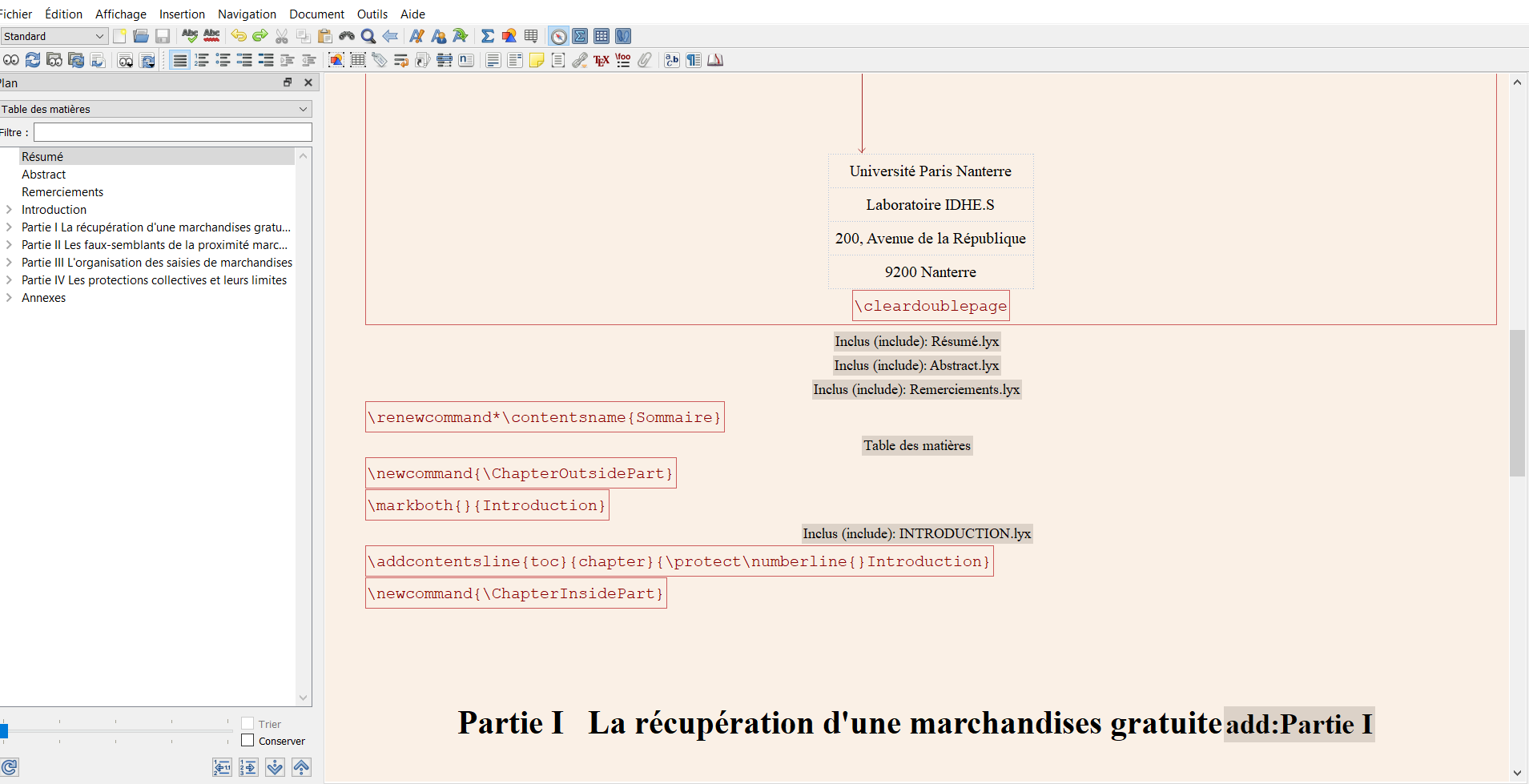Image resolution: width=1529 pixels, height=784 pixels.
Task: Toggle the outline panel (compass icon)
Action: coord(559,36)
